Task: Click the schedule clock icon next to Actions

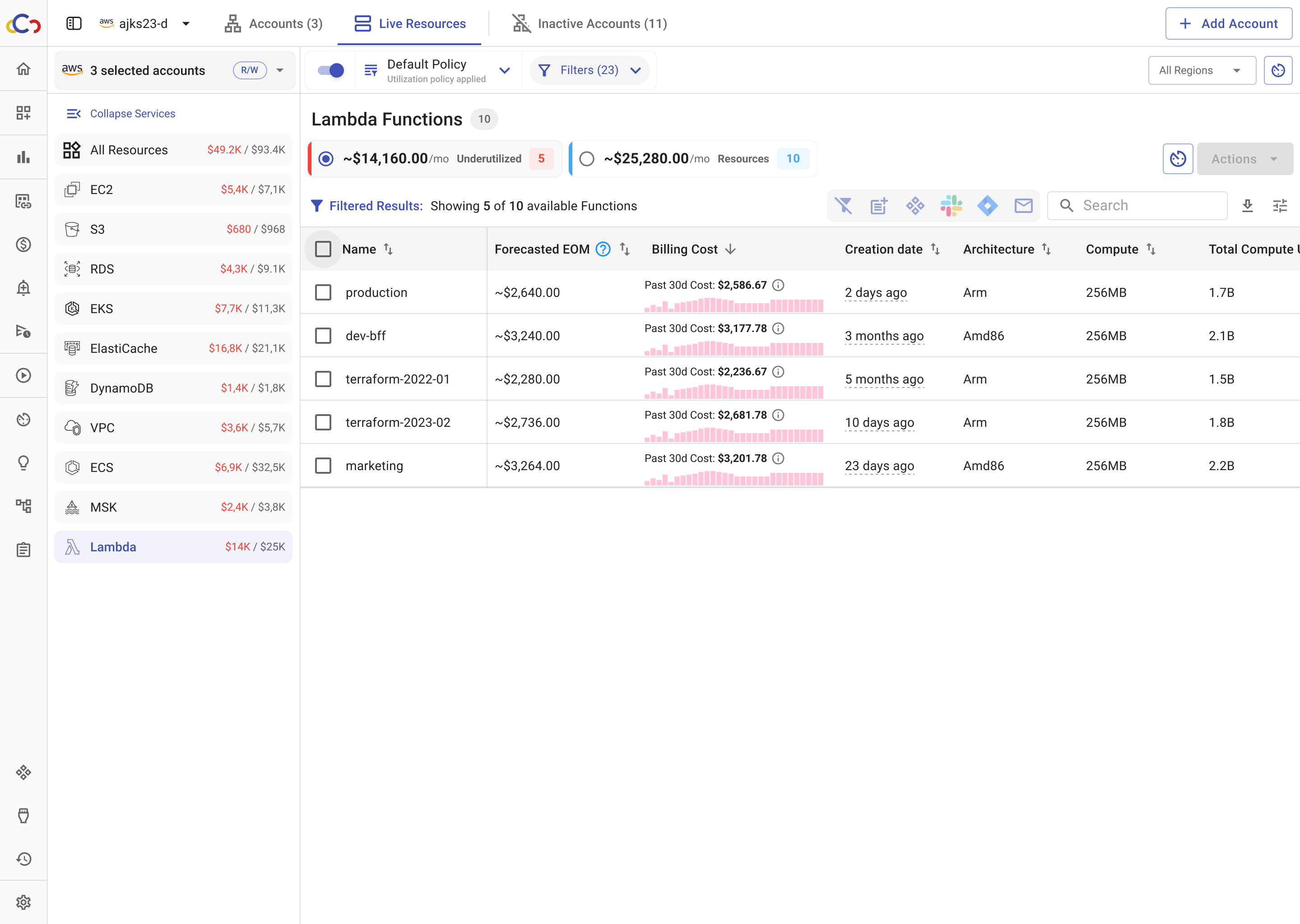Action: 1178,159
